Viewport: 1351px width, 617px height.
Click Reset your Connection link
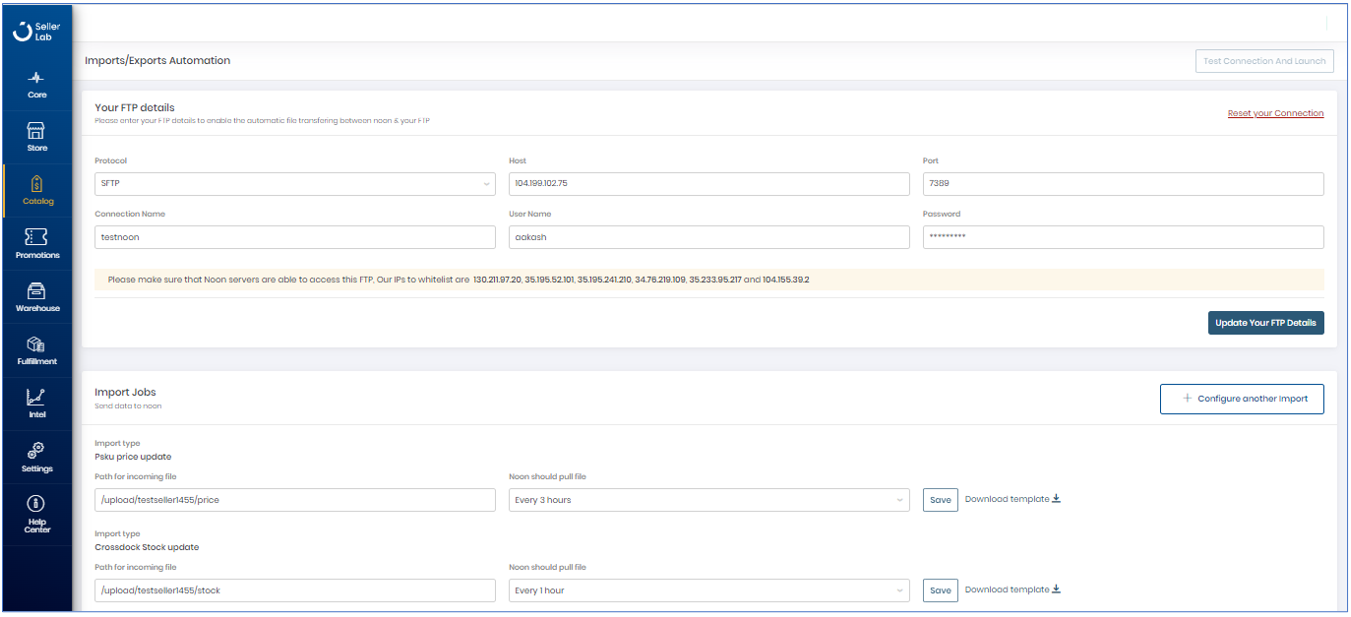[x=1275, y=113]
